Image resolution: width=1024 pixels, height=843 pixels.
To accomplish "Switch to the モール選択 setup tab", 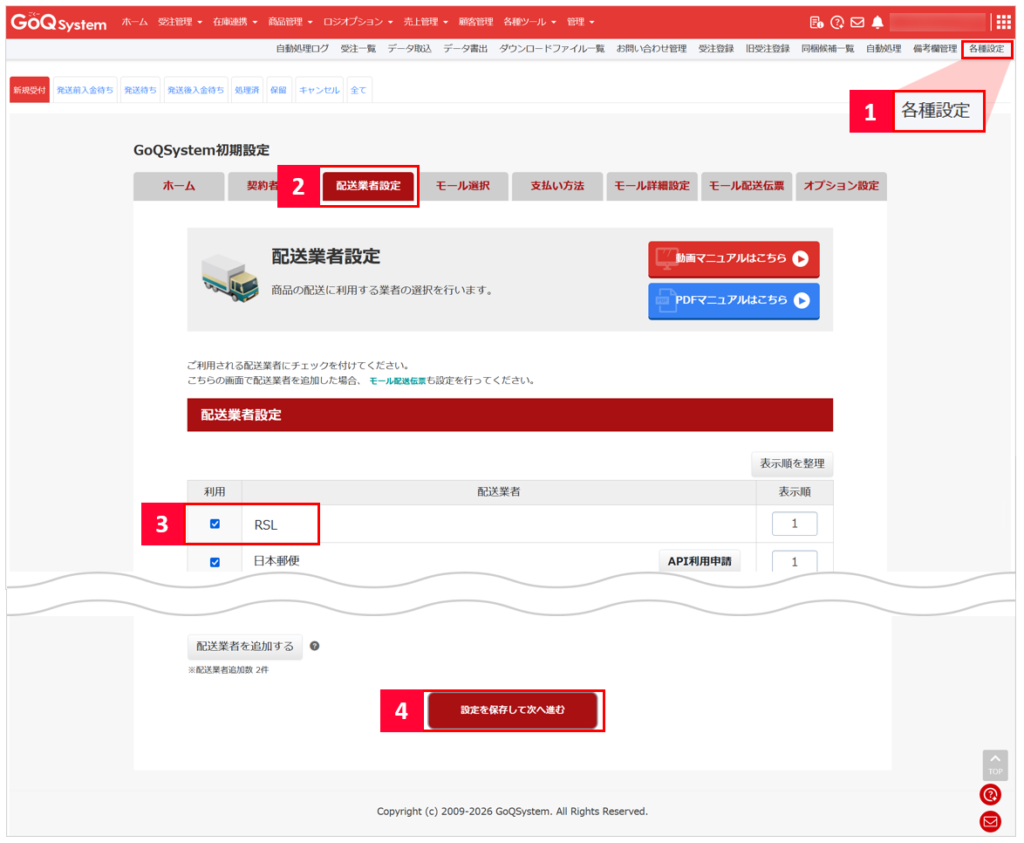I will click(x=463, y=186).
